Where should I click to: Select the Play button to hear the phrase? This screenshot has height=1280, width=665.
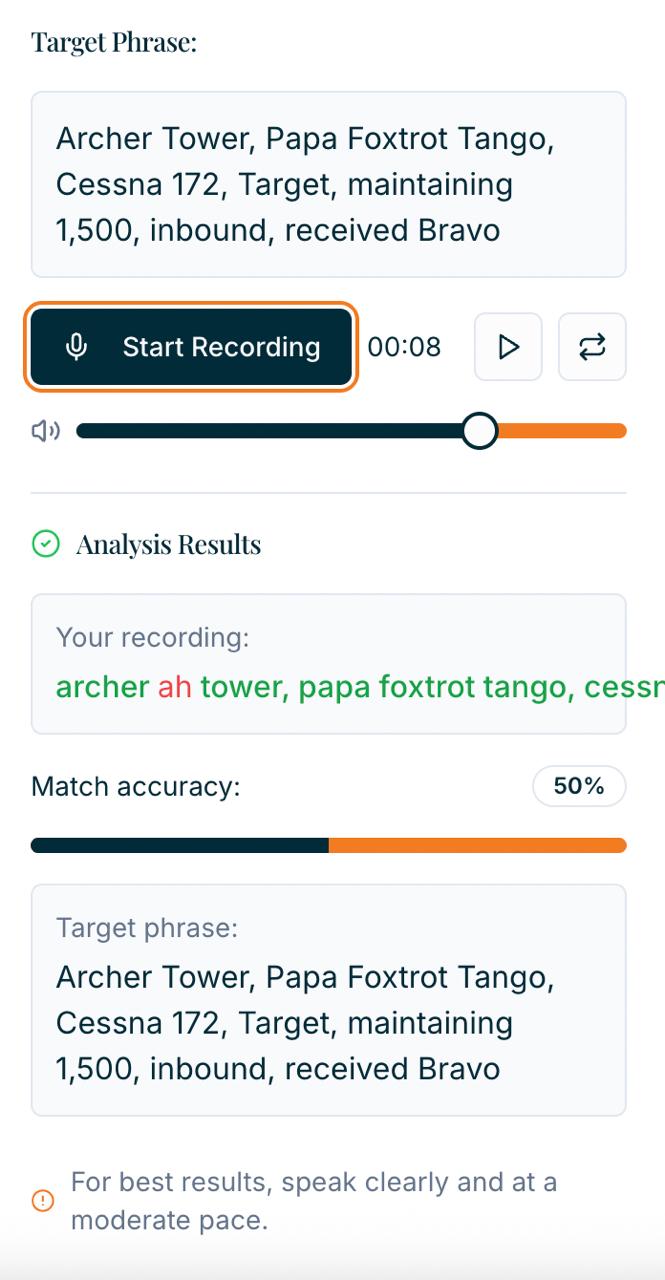point(508,347)
